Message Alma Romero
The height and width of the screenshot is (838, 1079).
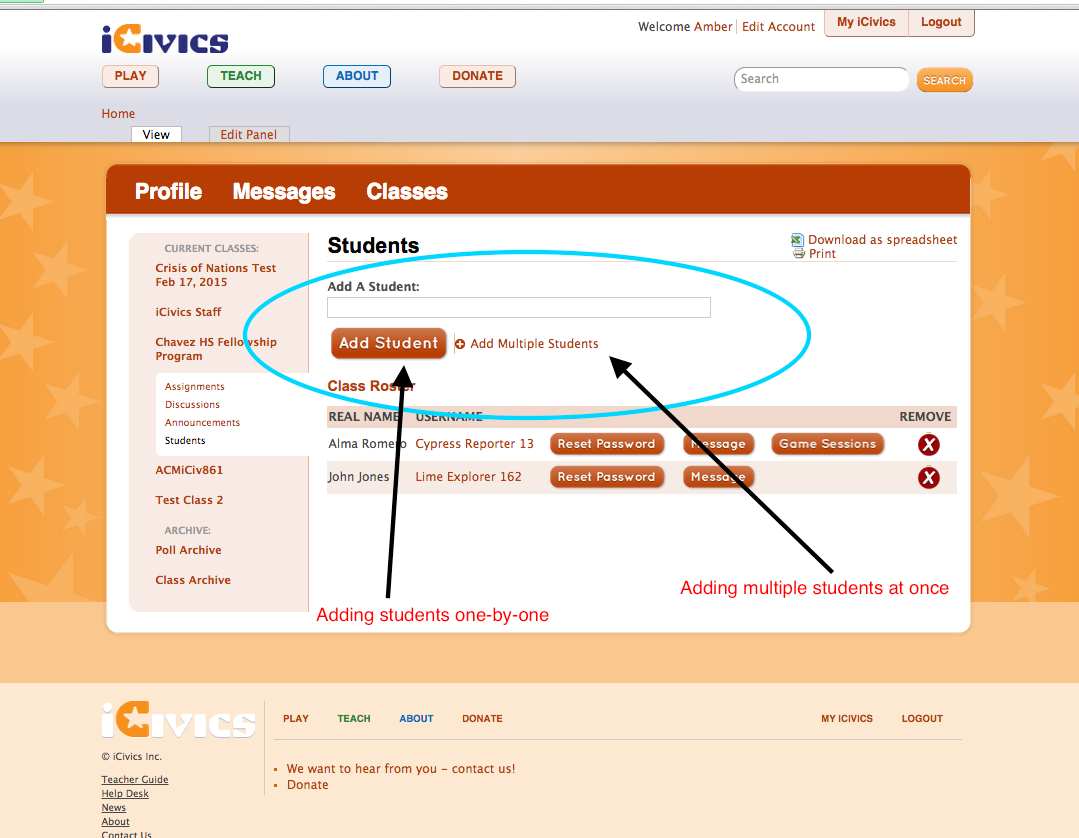[x=718, y=444]
